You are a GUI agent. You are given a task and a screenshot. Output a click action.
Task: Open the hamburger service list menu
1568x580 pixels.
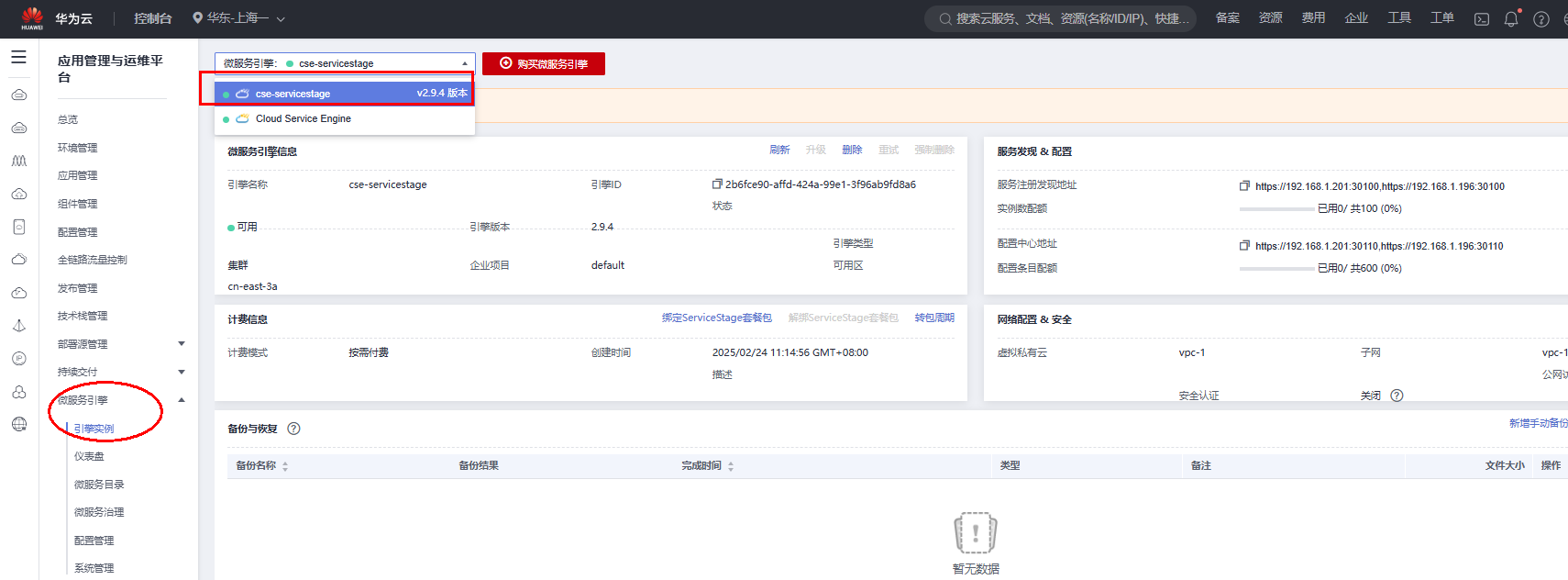click(x=18, y=57)
